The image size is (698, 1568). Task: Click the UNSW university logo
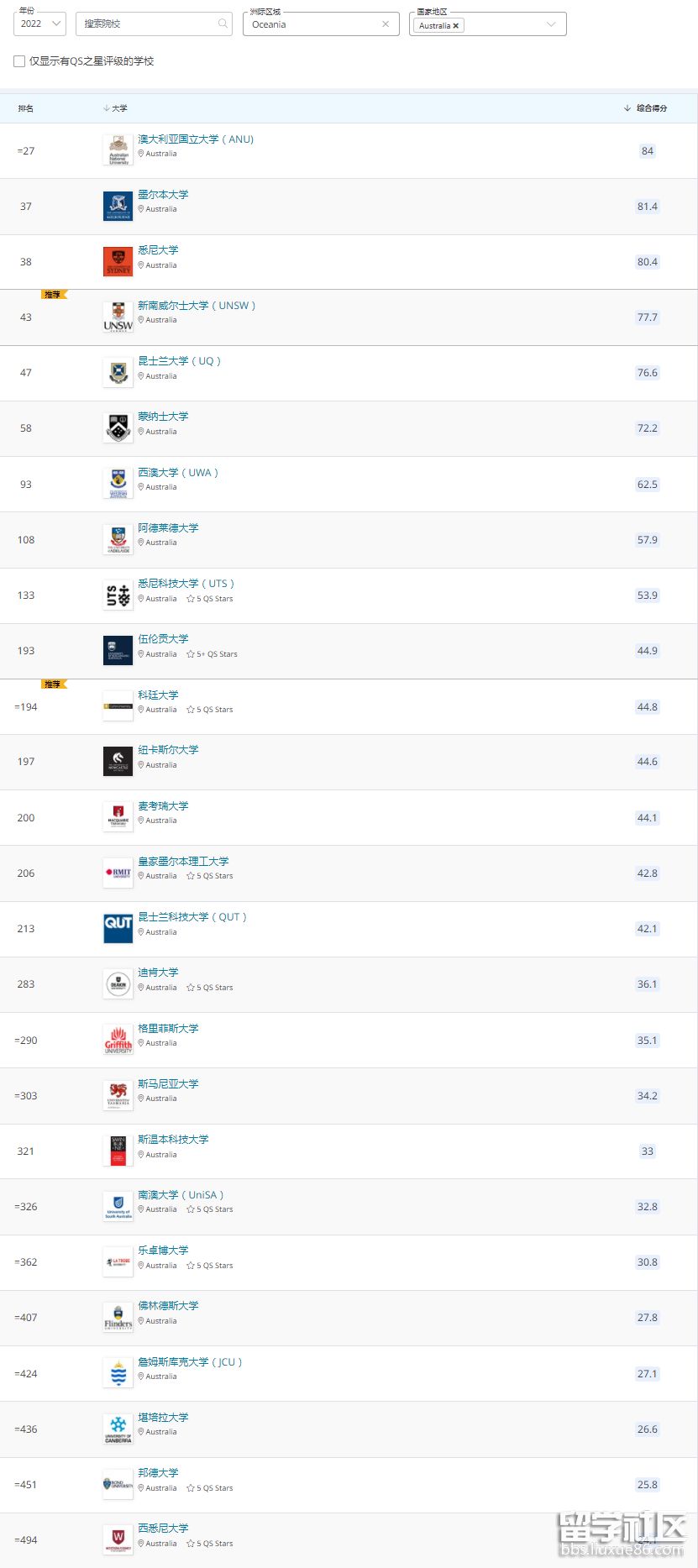[118, 317]
